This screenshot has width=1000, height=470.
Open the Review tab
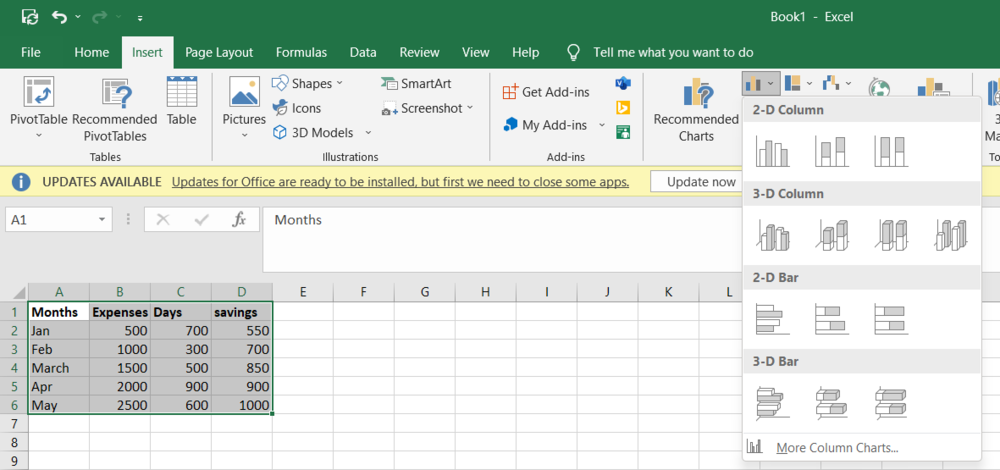[x=419, y=52]
